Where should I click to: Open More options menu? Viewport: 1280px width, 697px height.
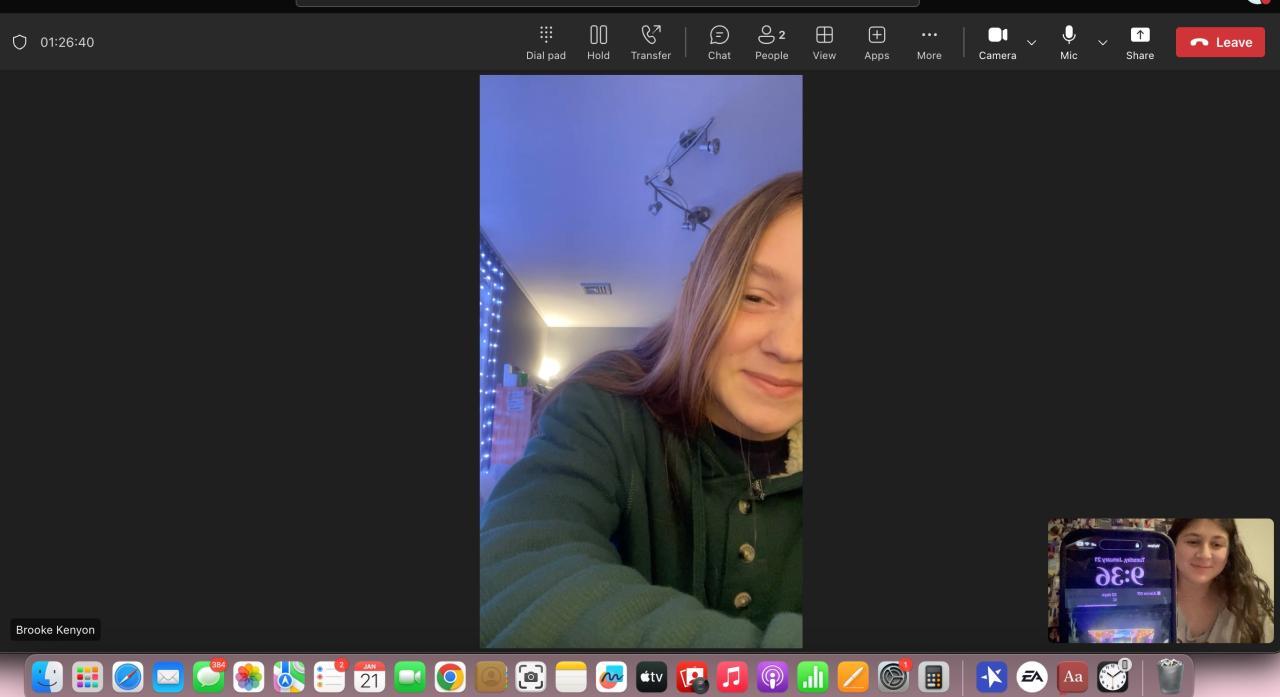[x=928, y=42]
